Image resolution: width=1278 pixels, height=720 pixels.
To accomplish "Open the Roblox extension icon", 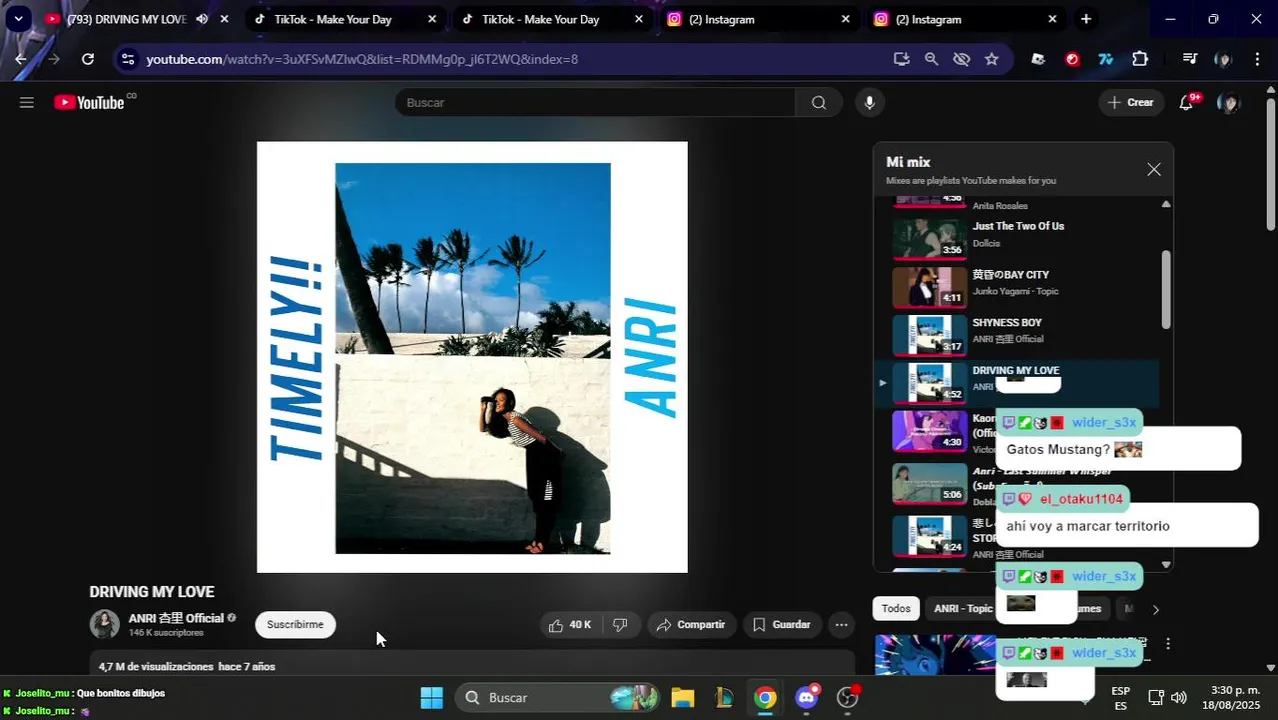I will 1038,59.
